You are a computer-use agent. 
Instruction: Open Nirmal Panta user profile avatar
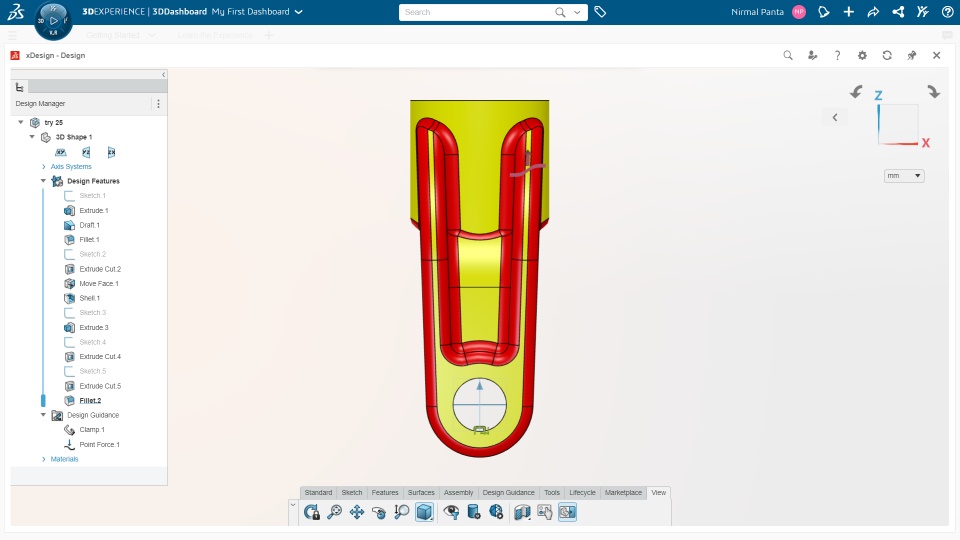click(799, 12)
